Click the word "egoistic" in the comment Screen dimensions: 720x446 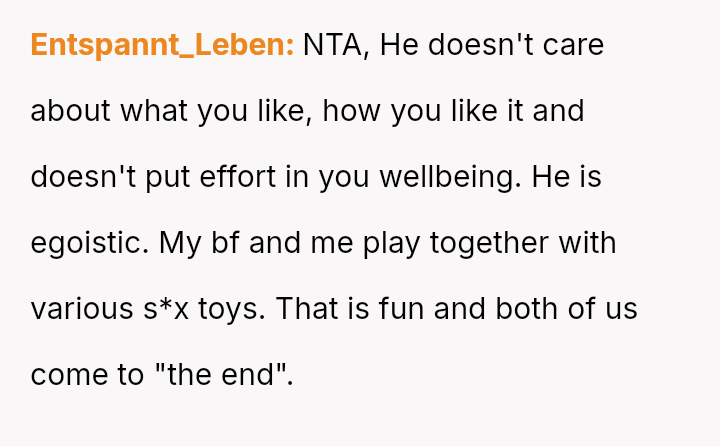(x=87, y=243)
